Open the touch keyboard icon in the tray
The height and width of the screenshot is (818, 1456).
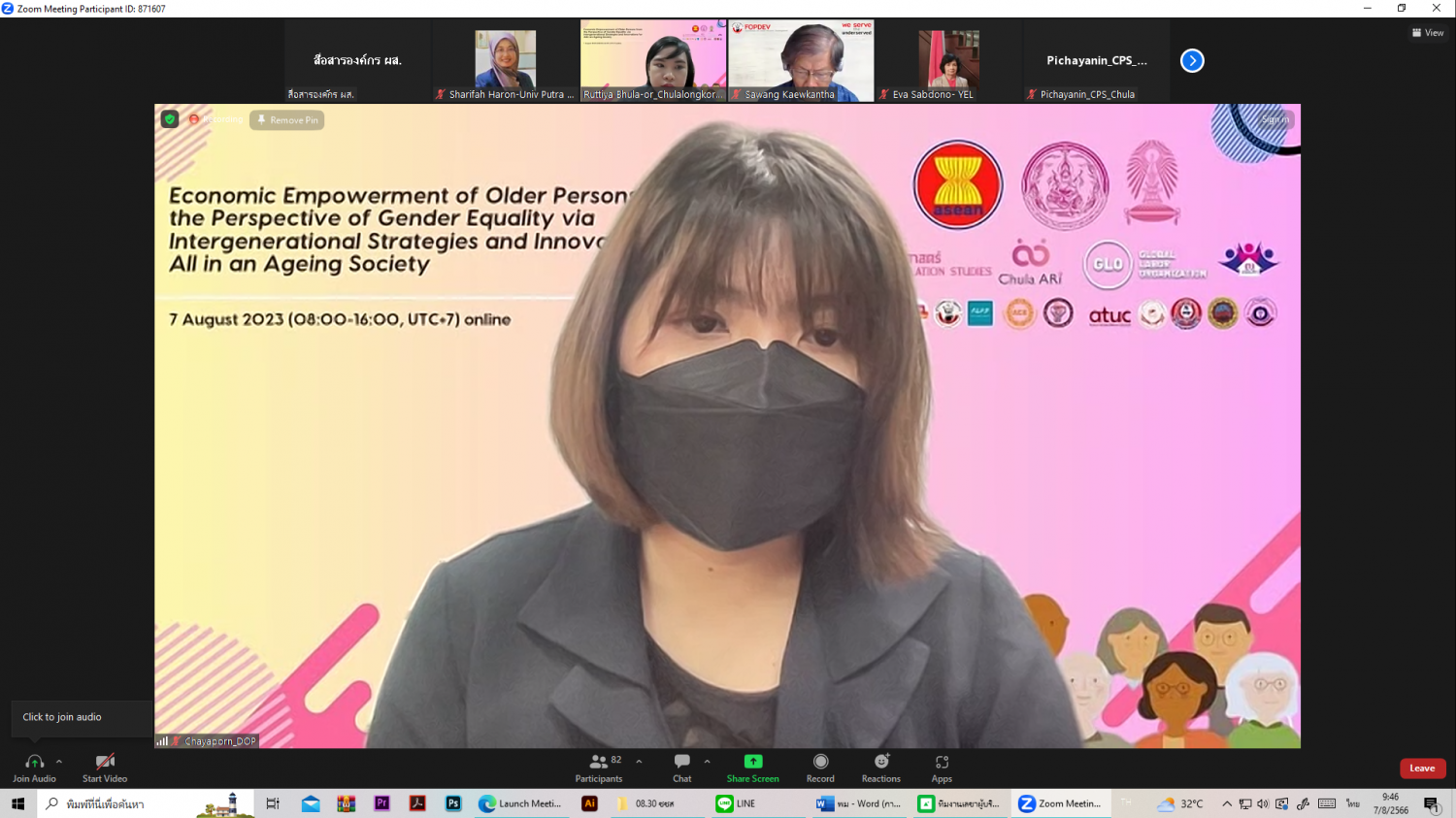tap(1327, 803)
